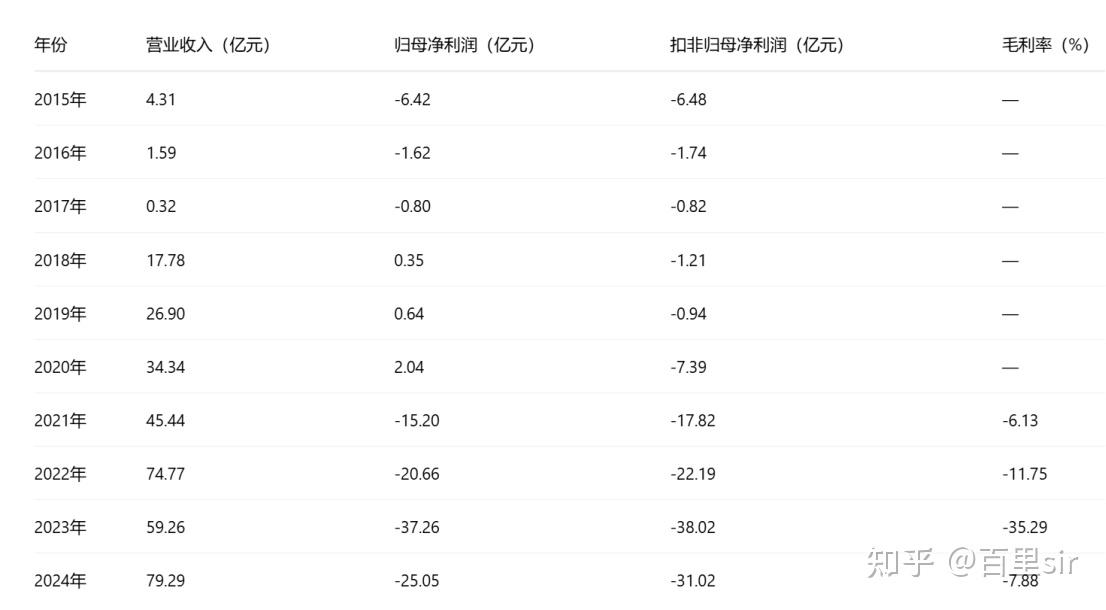
Task: Click 2020年 adjusted profit -7.39
Action: [x=688, y=367]
